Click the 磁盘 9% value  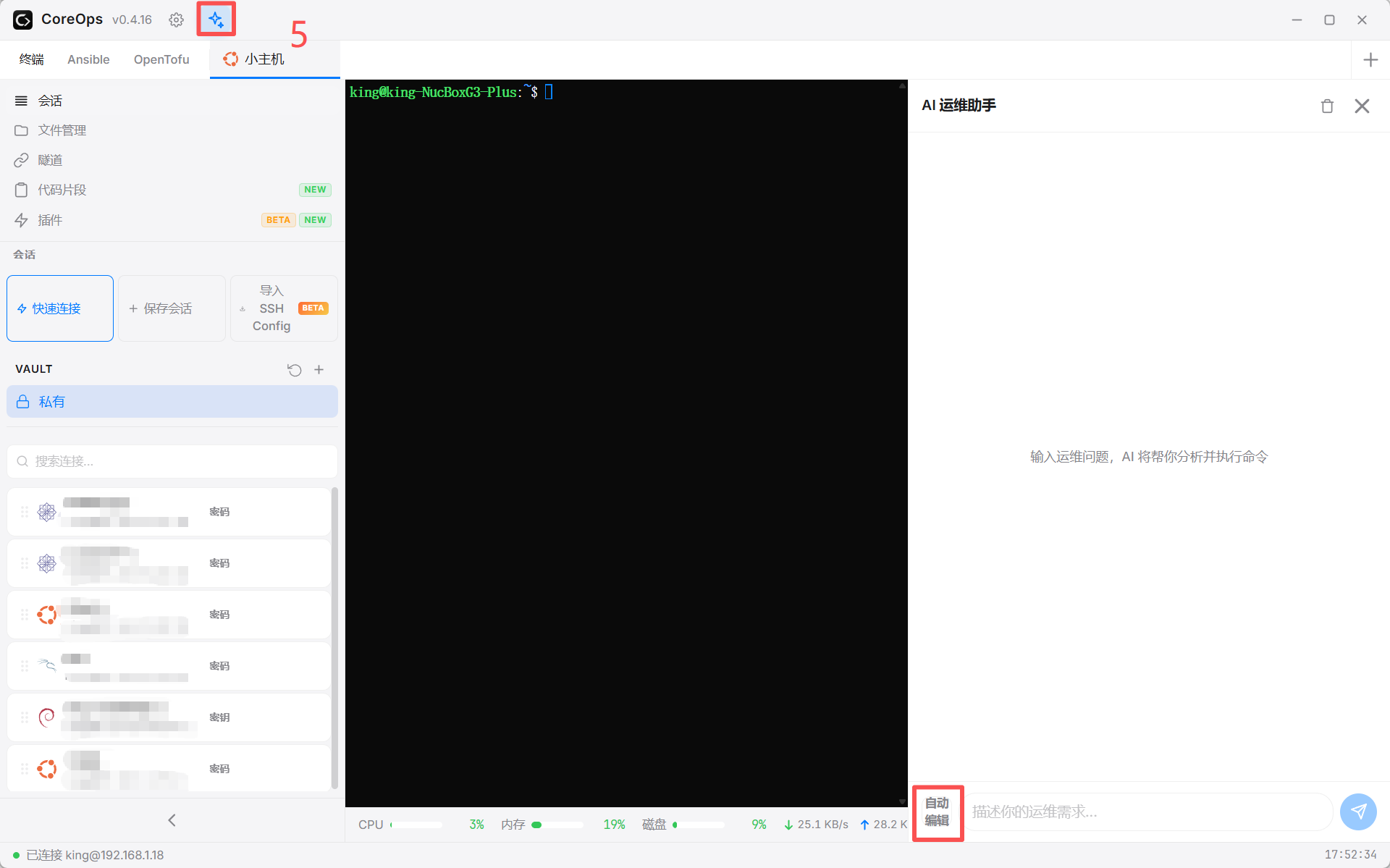point(759,825)
